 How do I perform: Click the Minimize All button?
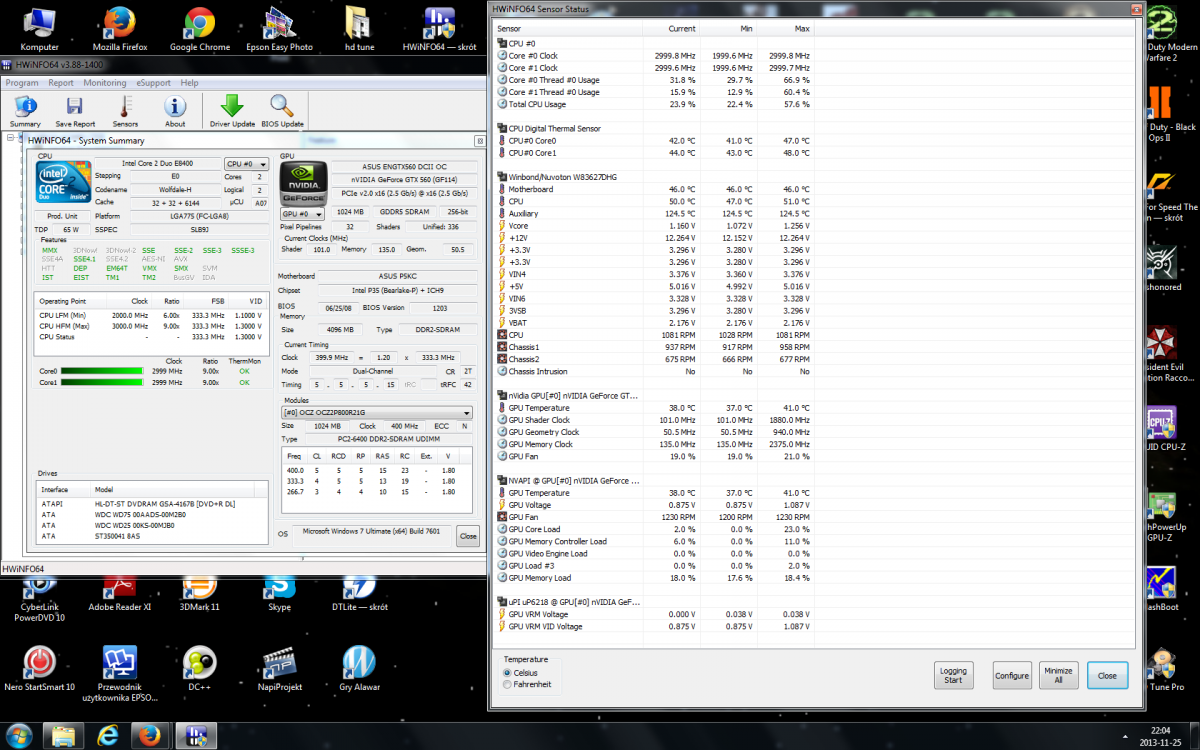1059,675
